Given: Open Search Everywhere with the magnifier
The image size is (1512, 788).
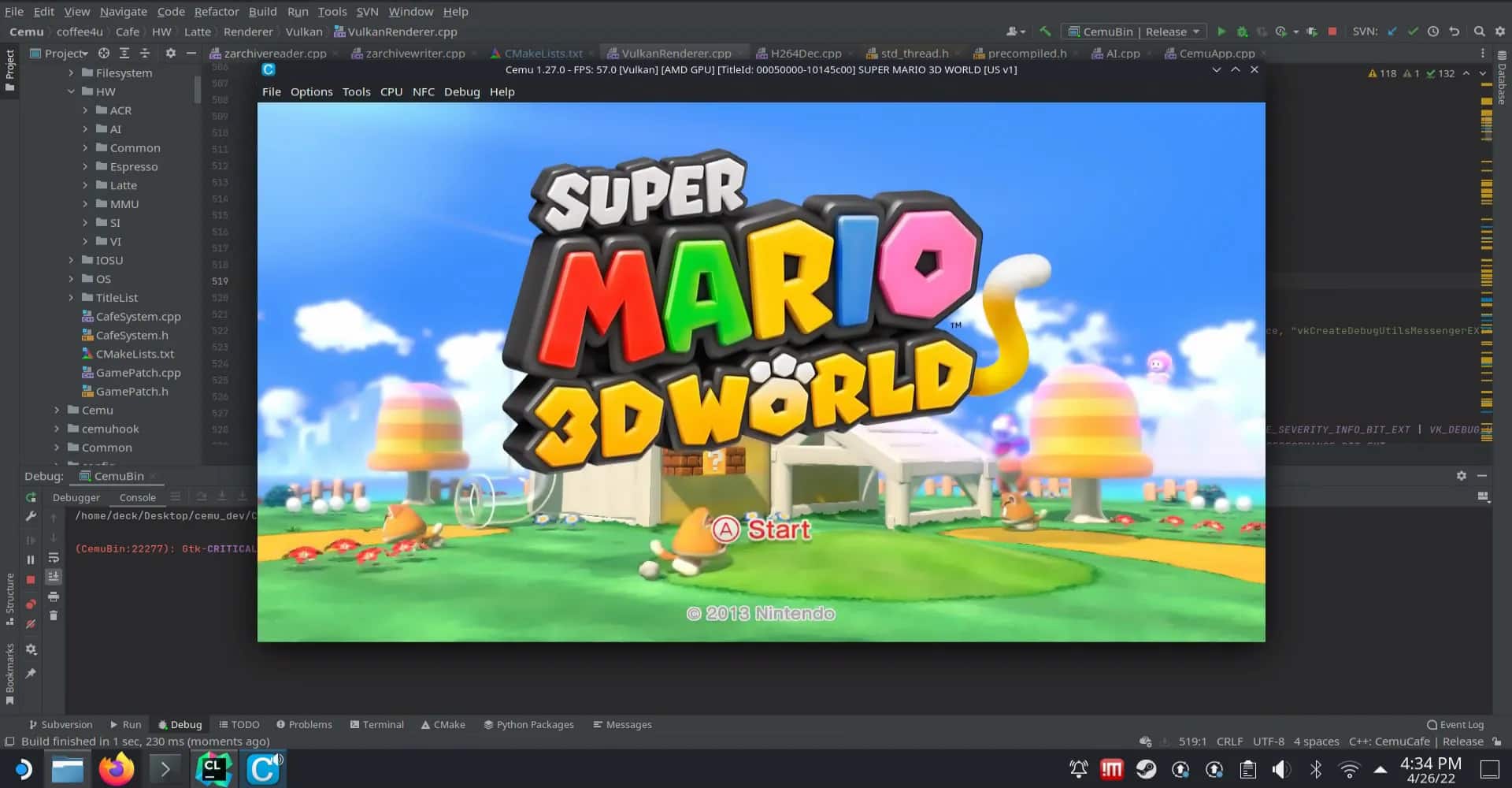Looking at the screenshot, I should pyautogui.click(x=1480, y=32).
